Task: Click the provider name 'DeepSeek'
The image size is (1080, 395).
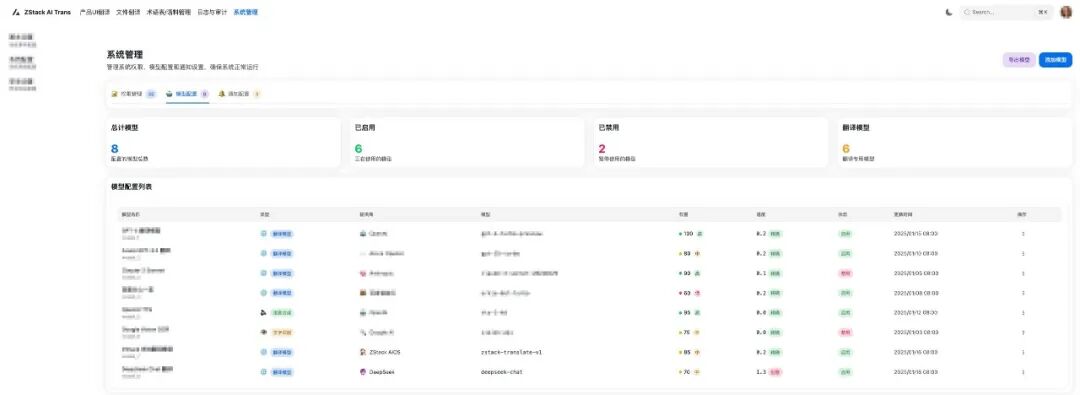Action: 382,372
